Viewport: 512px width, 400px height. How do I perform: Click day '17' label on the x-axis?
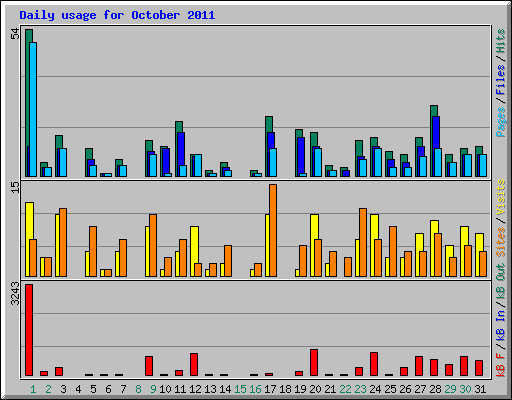270,389
